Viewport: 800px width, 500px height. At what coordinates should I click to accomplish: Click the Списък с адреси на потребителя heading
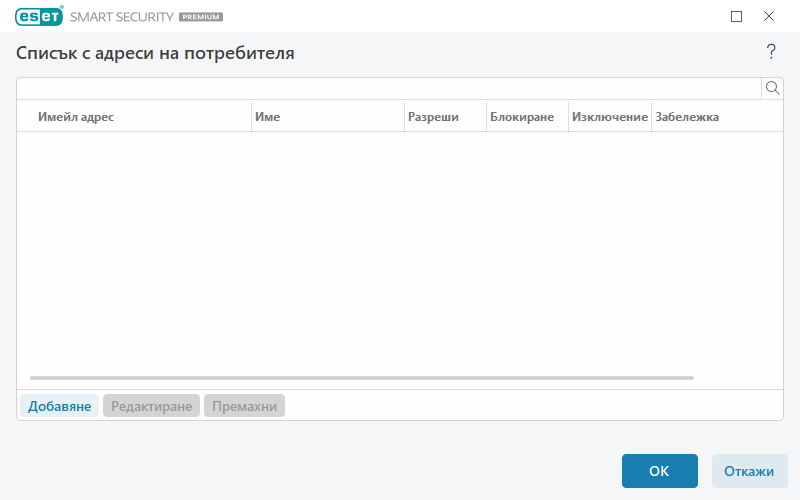pyautogui.click(x=155, y=53)
